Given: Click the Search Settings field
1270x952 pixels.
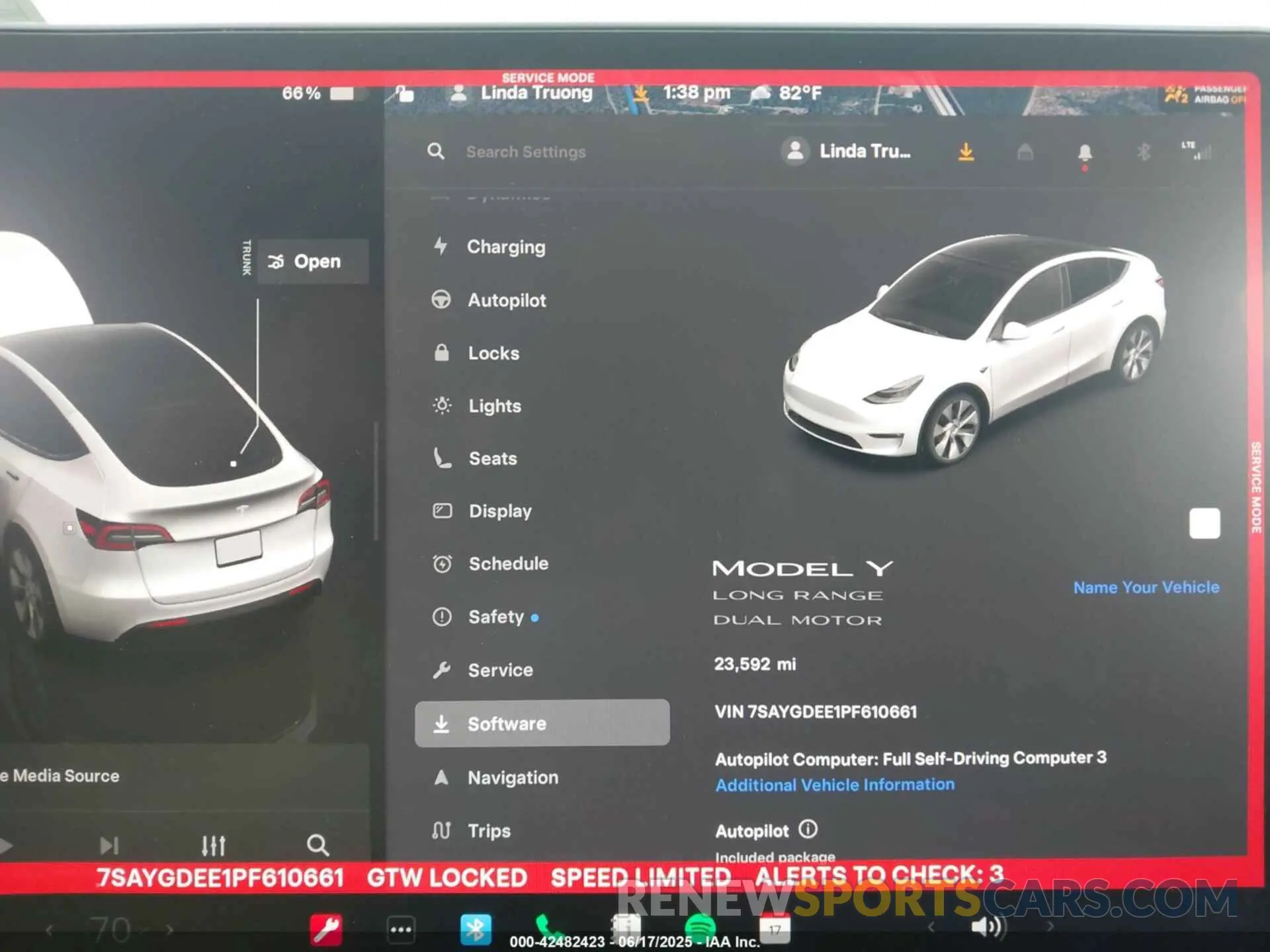Looking at the screenshot, I should tap(526, 152).
